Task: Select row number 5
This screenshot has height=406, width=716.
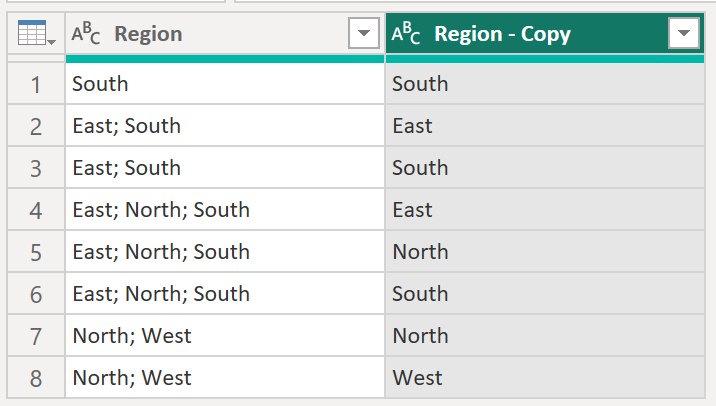Action: click(x=36, y=252)
